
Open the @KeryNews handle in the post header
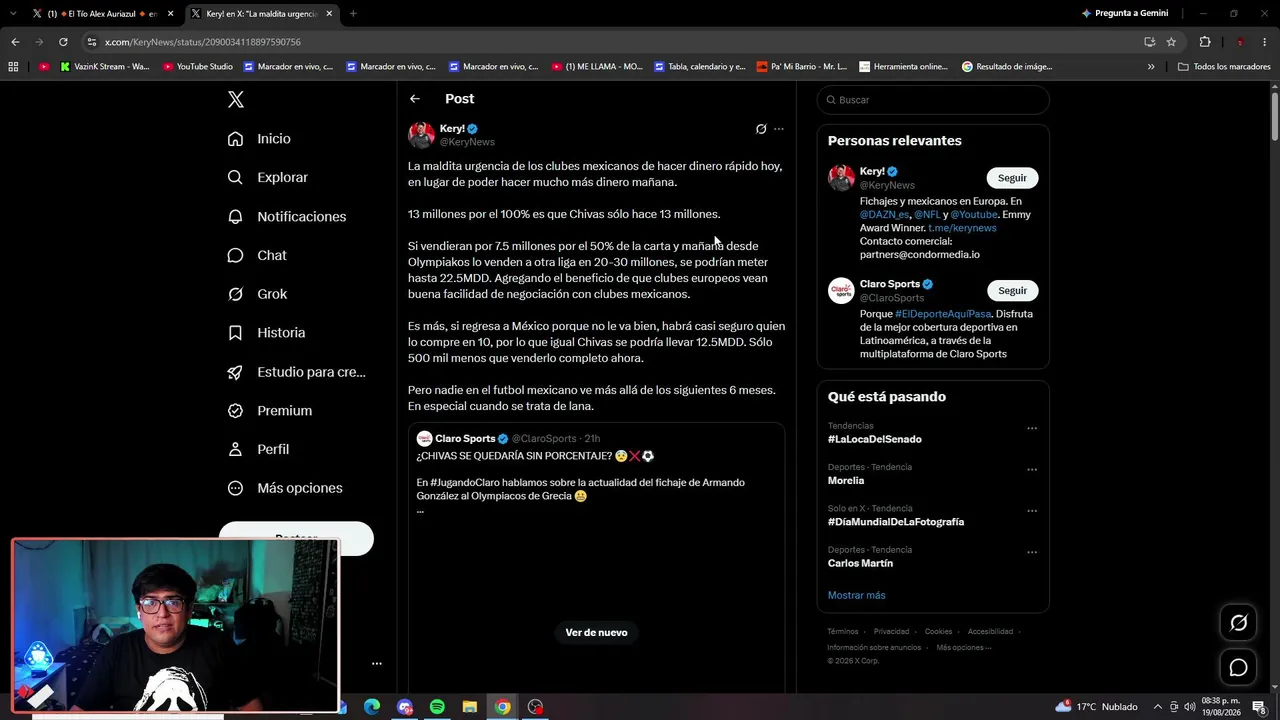click(467, 142)
